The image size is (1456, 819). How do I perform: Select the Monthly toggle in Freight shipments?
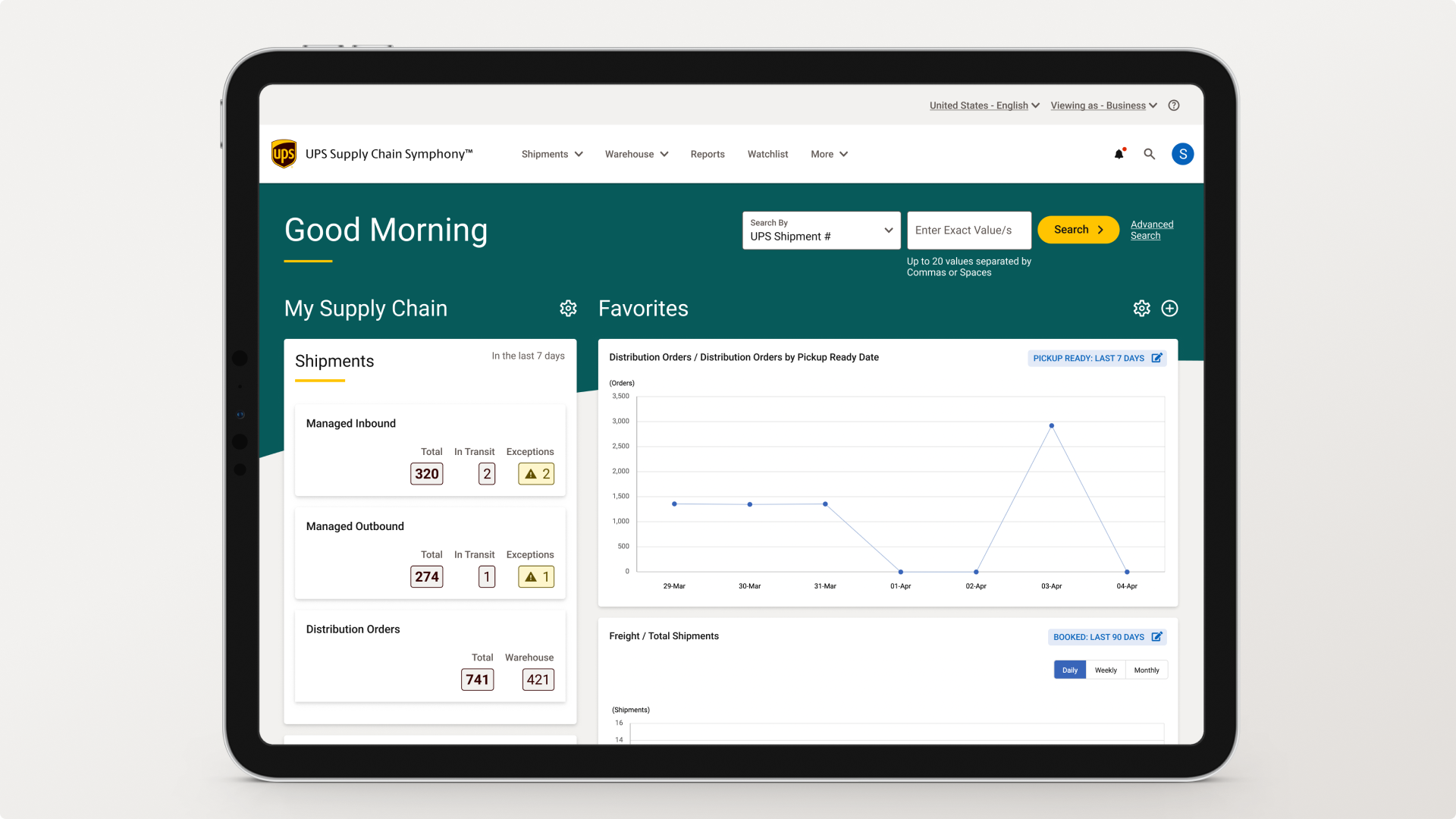1145,669
